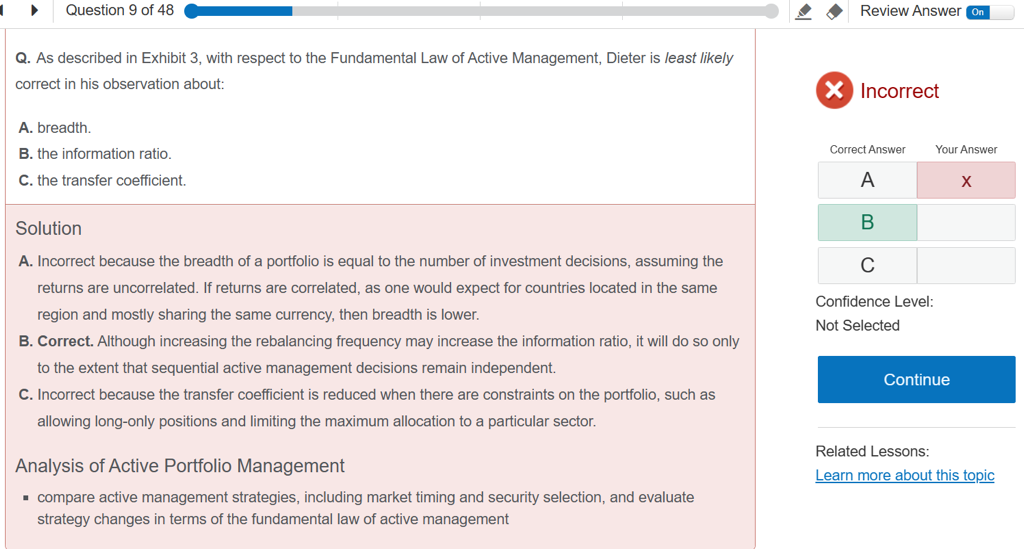This screenshot has height=549, width=1024.
Task: Select the highlighter pen tool
Action: (x=803, y=12)
